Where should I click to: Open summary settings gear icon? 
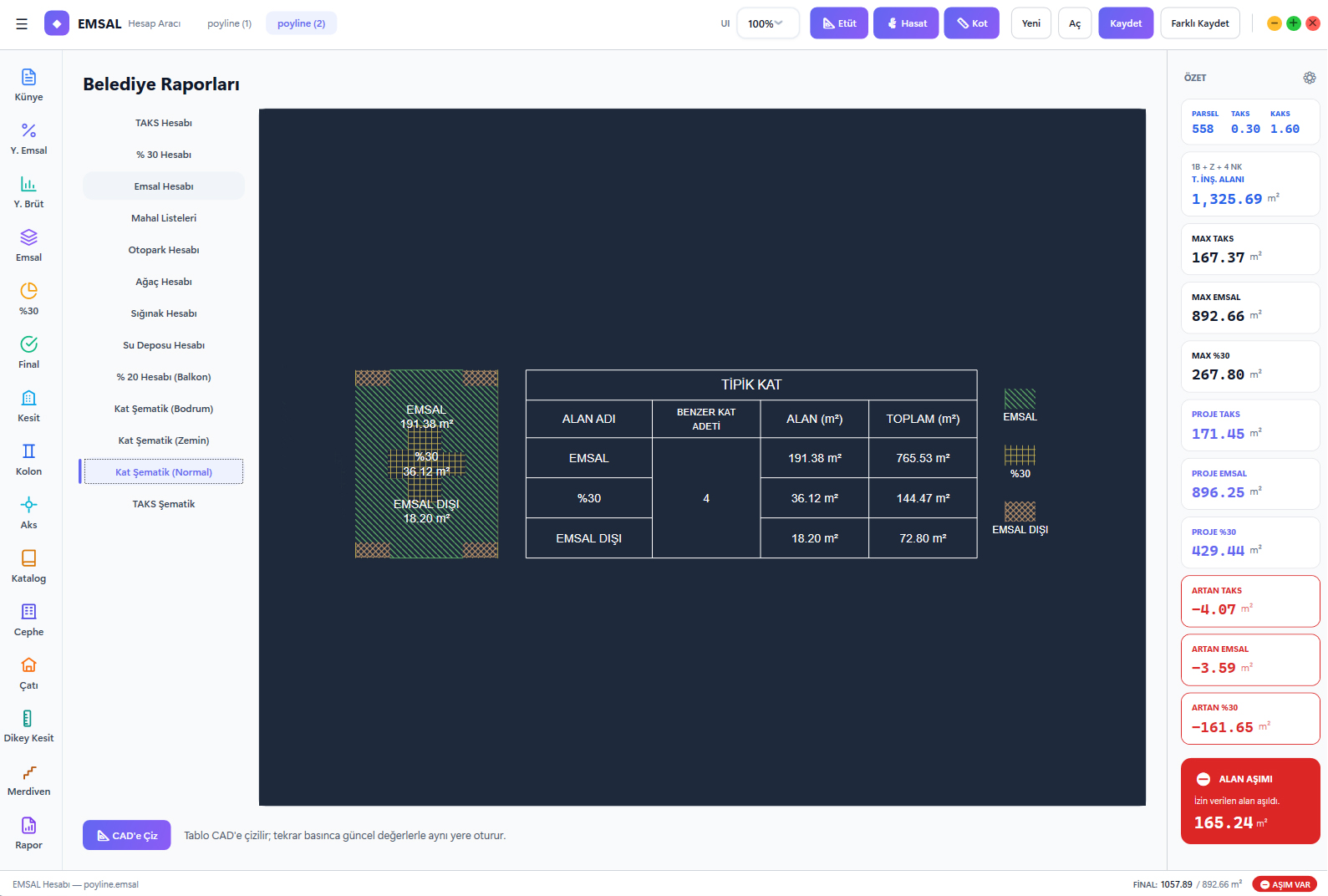pos(1310,78)
